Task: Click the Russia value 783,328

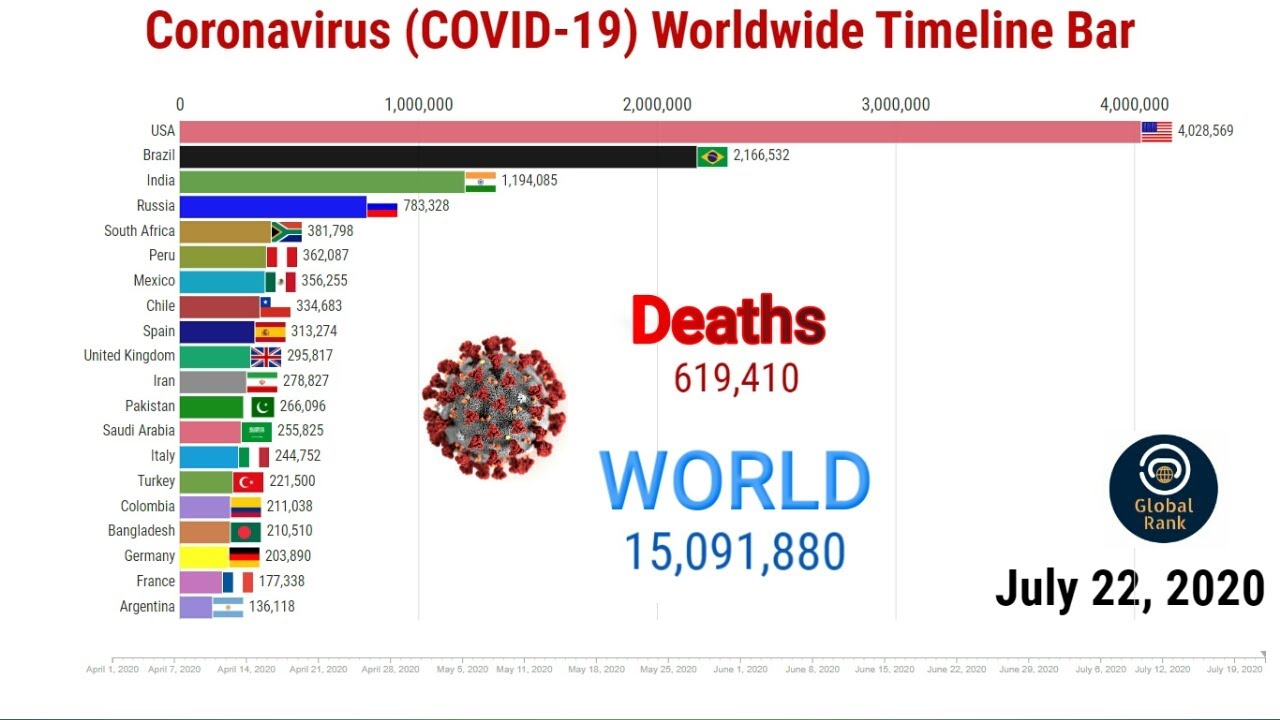Action: point(426,206)
